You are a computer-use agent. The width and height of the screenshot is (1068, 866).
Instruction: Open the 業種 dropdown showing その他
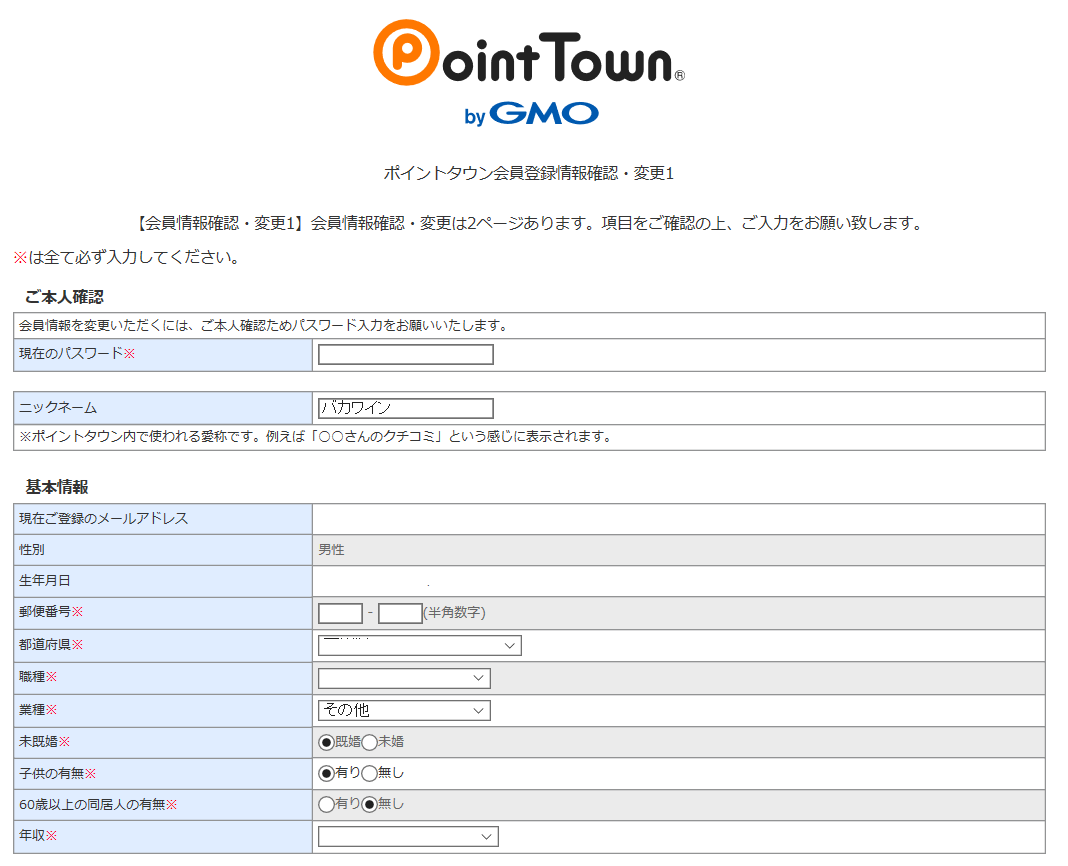[404, 710]
